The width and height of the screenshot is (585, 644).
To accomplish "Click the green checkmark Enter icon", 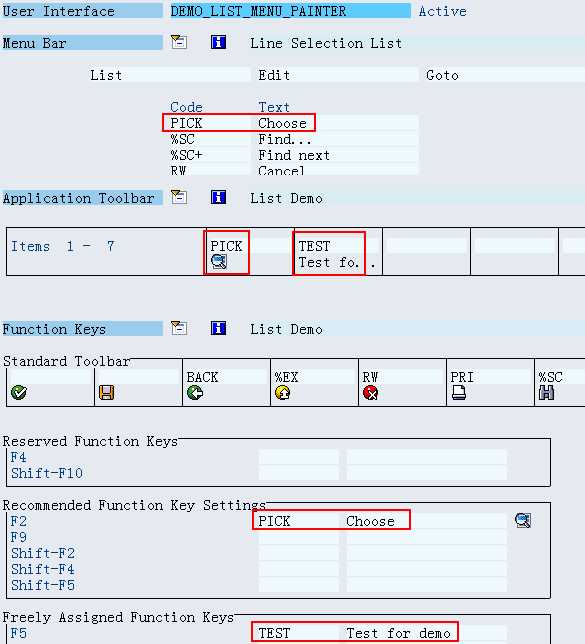I will pos(19,393).
